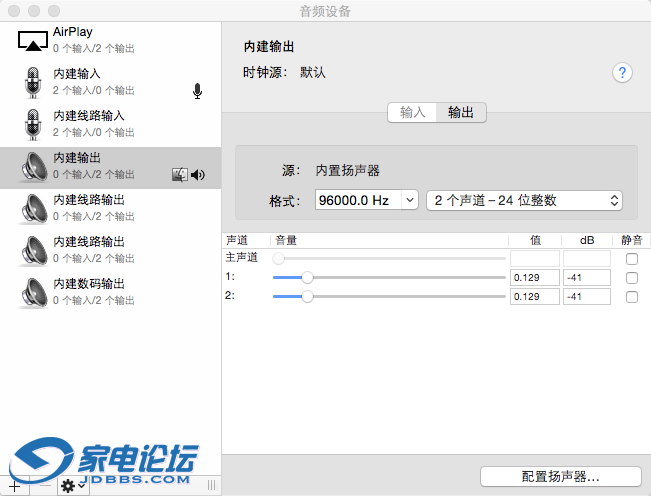Screen dimensions: 651x496
Task: Click the AirPlay device icon
Action: [32, 40]
